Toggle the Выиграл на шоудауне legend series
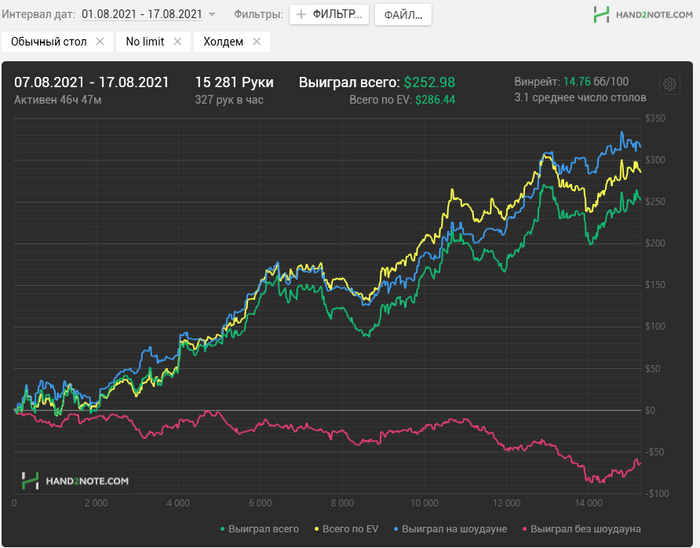Image resolution: width=700 pixels, height=548 pixels. tap(450, 529)
